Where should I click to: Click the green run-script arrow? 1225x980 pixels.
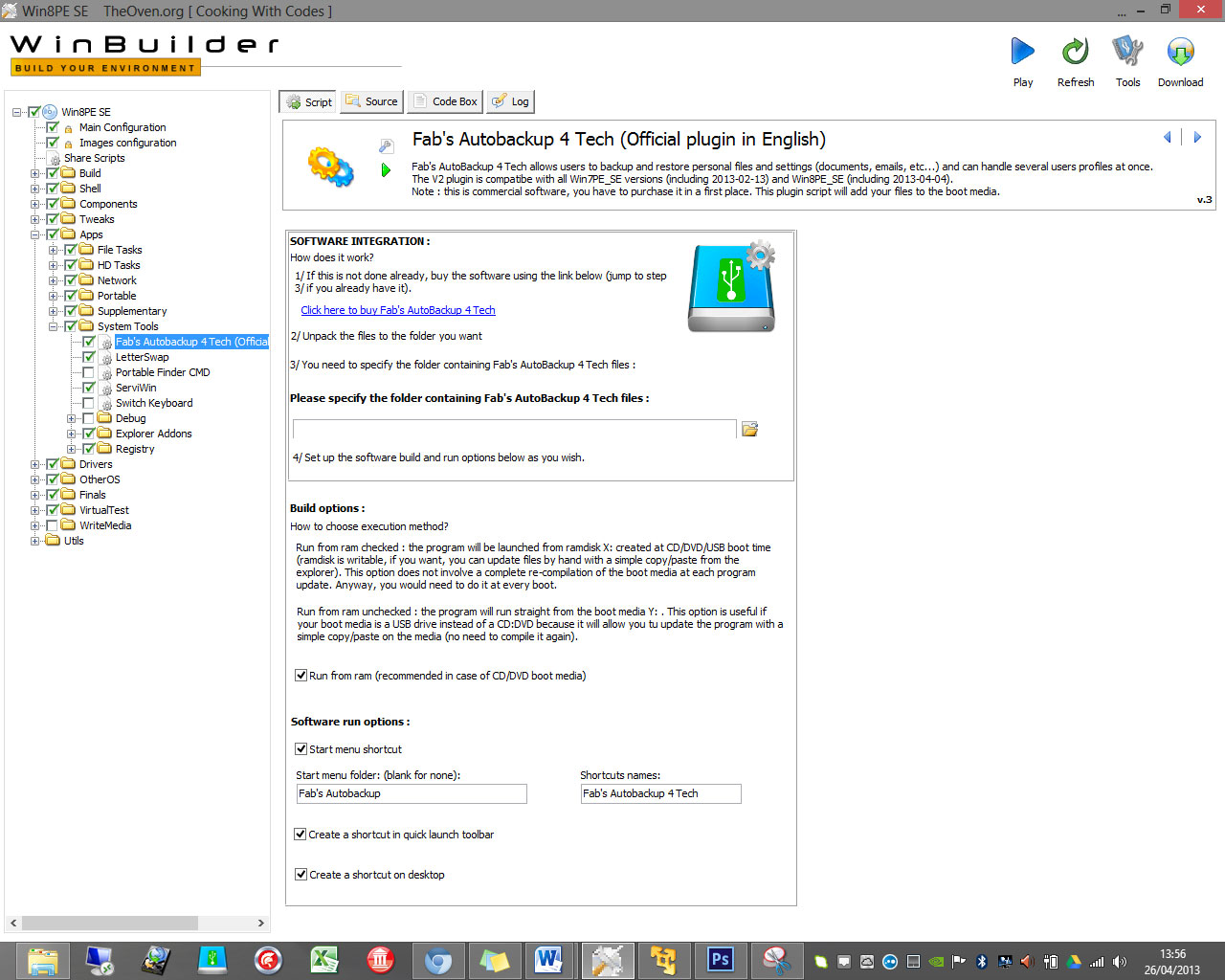pos(386,170)
